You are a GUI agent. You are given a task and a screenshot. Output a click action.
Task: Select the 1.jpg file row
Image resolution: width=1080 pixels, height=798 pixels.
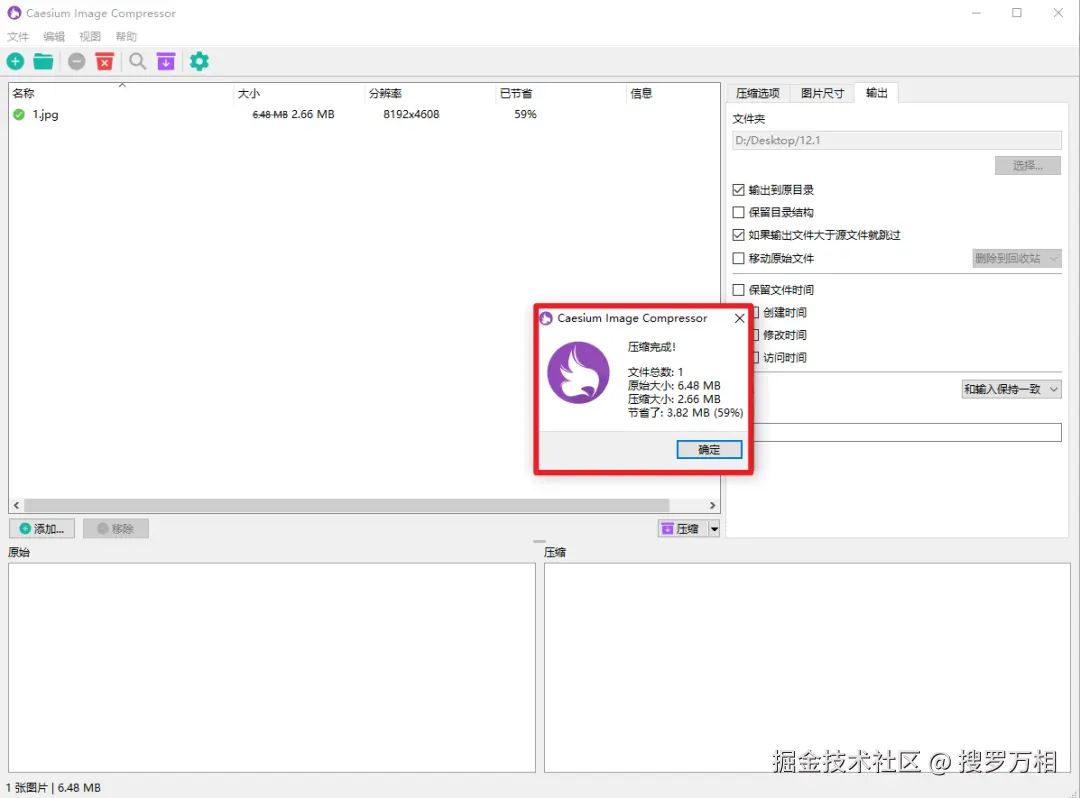click(364, 114)
